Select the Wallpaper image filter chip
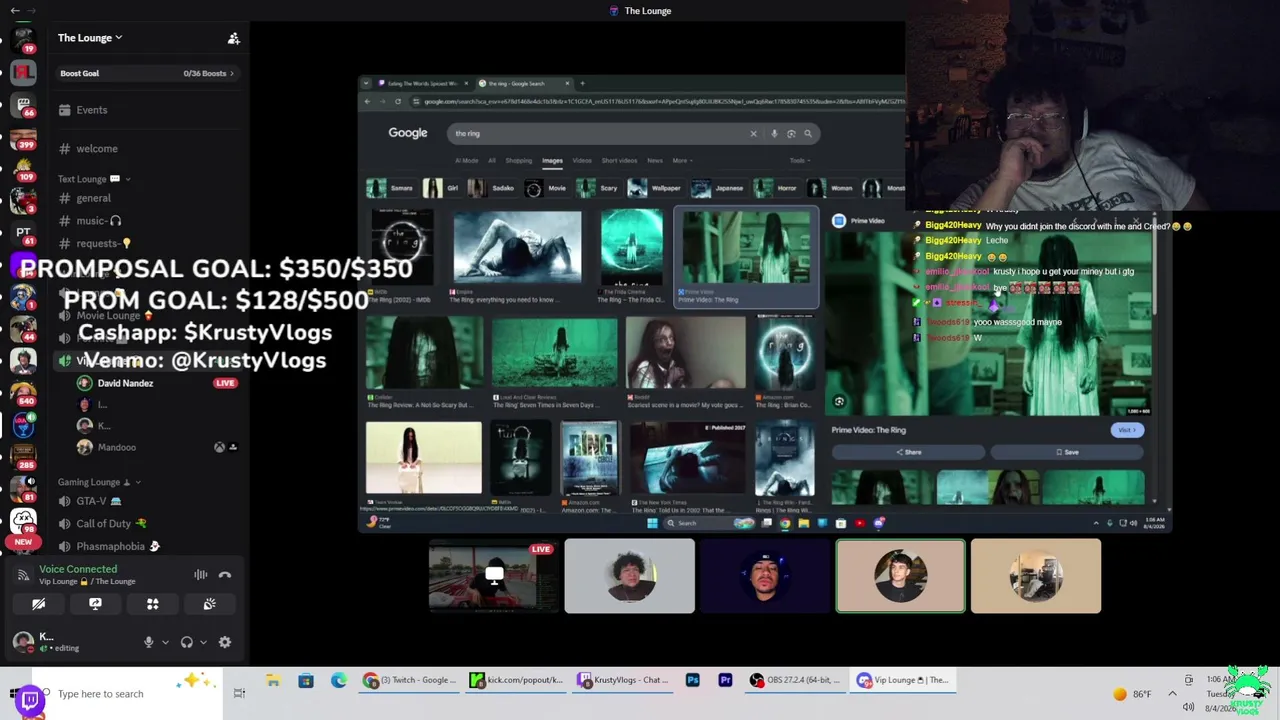Image resolution: width=1280 pixels, height=720 pixels. 654,188
